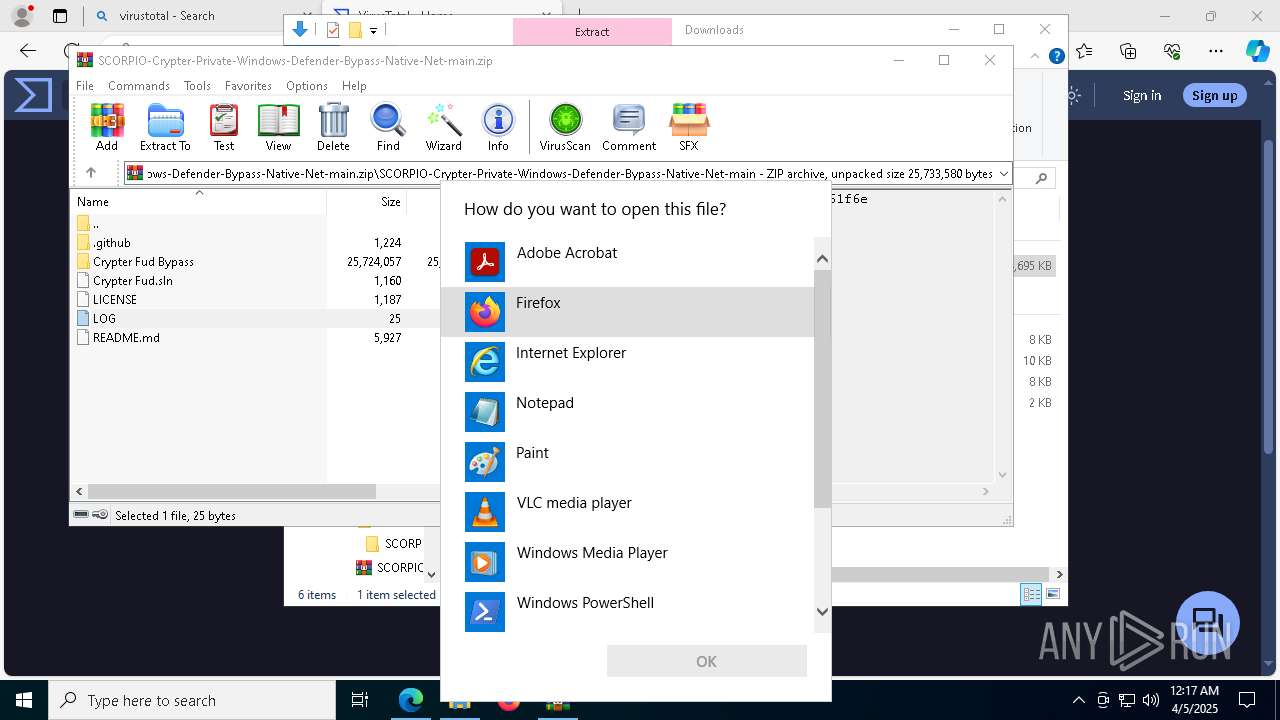Click the app list scroll-down arrow
The height and width of the screenshot is (720, 1280).
point(822,612)
